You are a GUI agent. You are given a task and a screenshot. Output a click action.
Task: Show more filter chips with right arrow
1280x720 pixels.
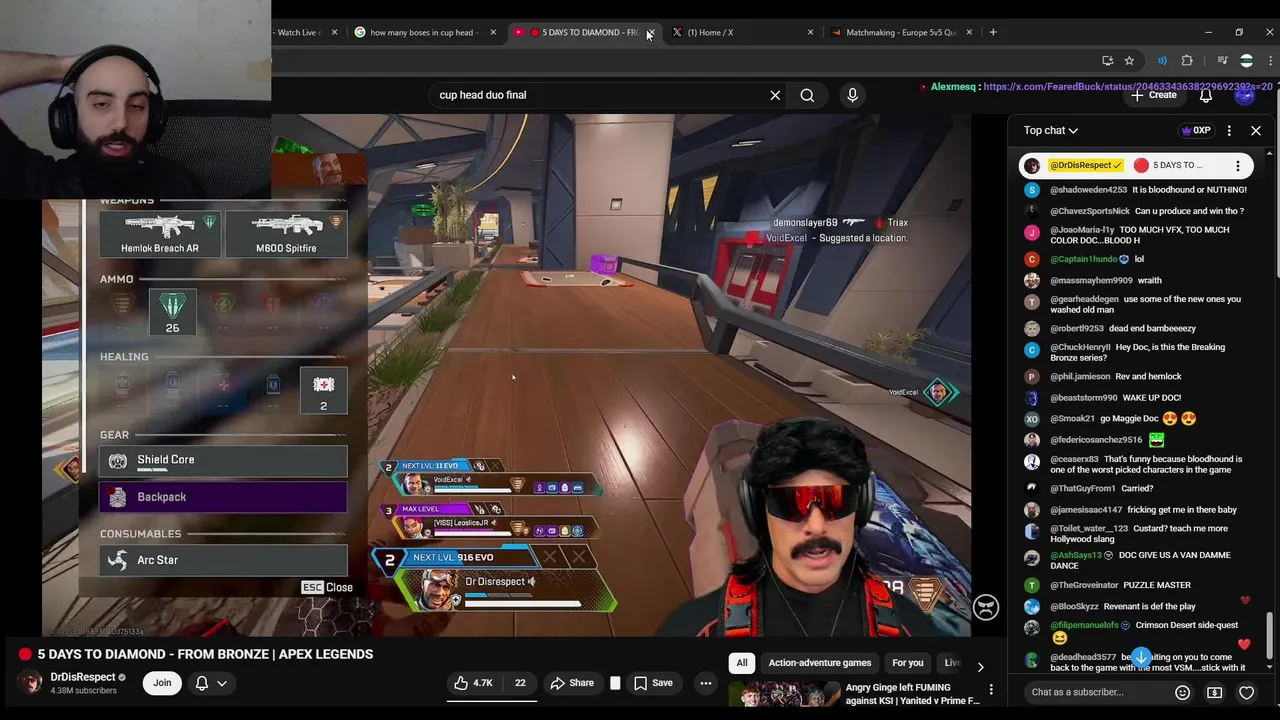pyautogui.click(x=980, y=667)
